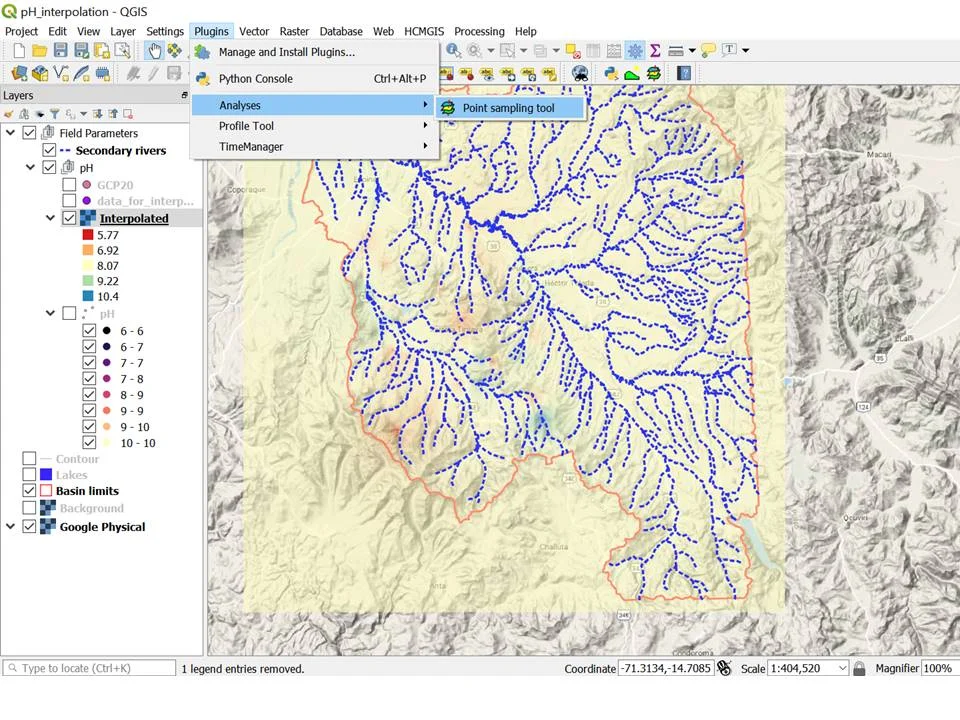
Task: Click the Profile Tool green terrain icon
Action: (632, 74)
